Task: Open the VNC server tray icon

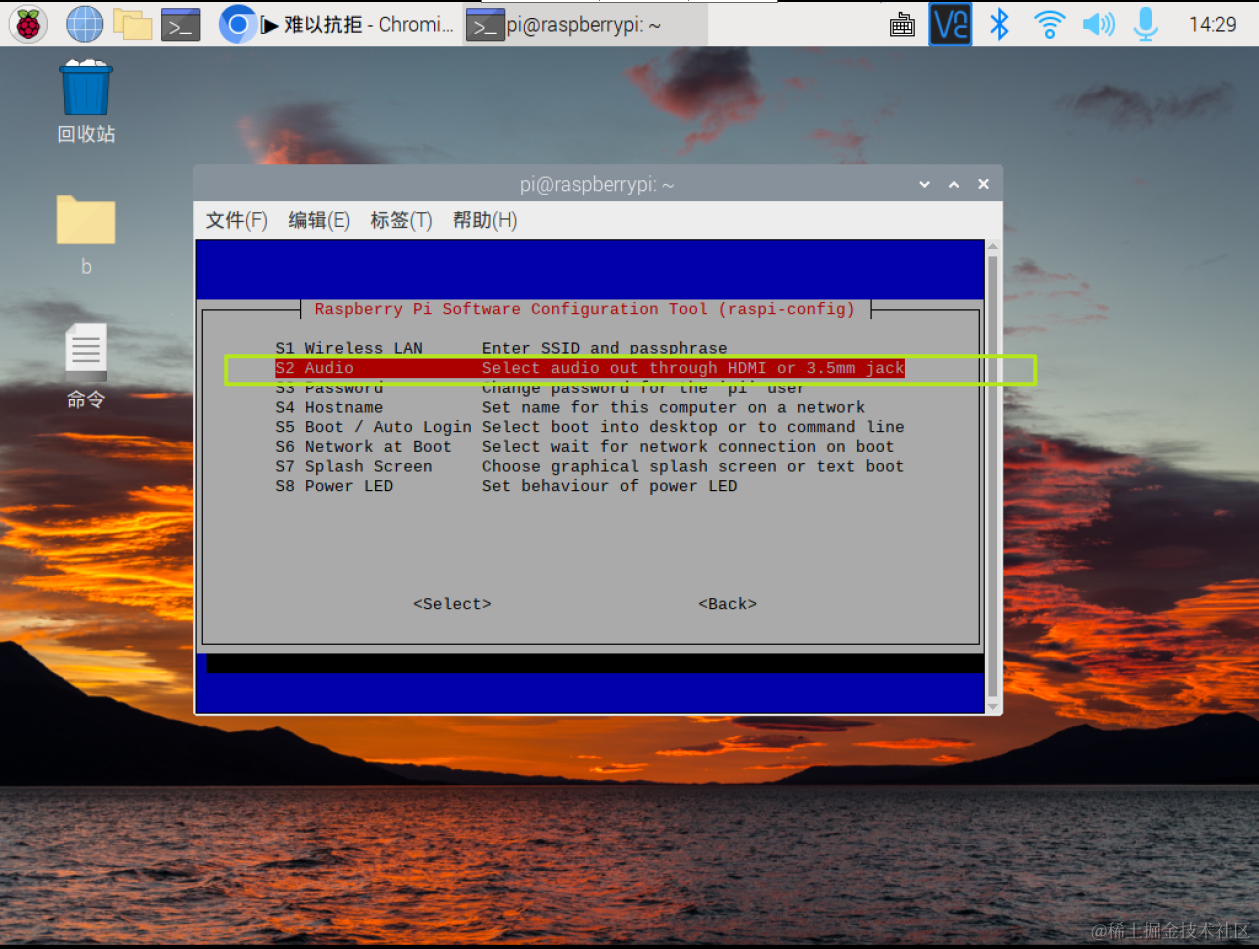Action: 950,24
